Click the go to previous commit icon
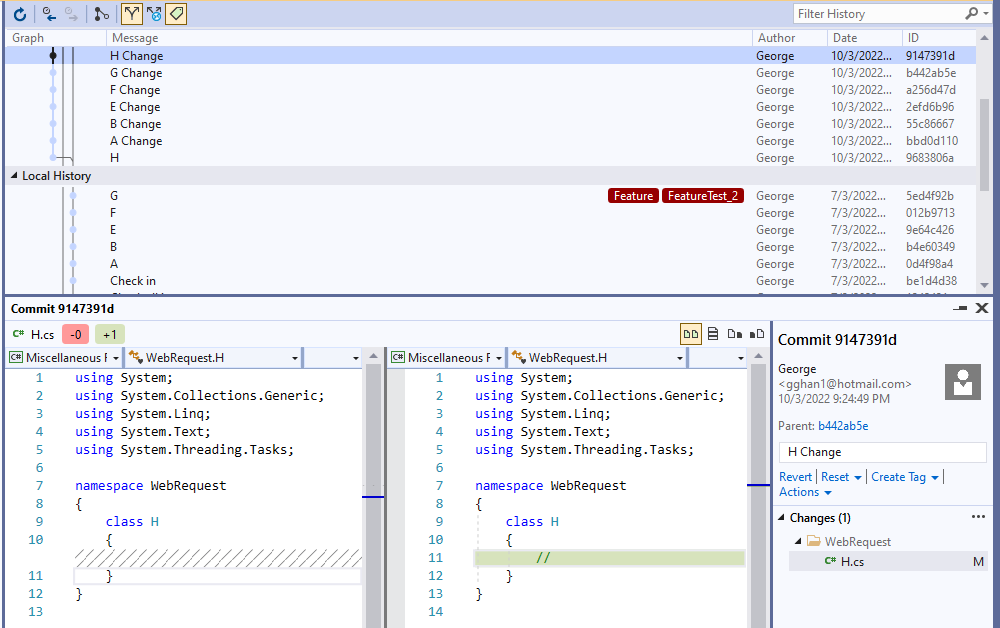The image size is (1000, 628). pyautogui.click(x=49, y=14)
